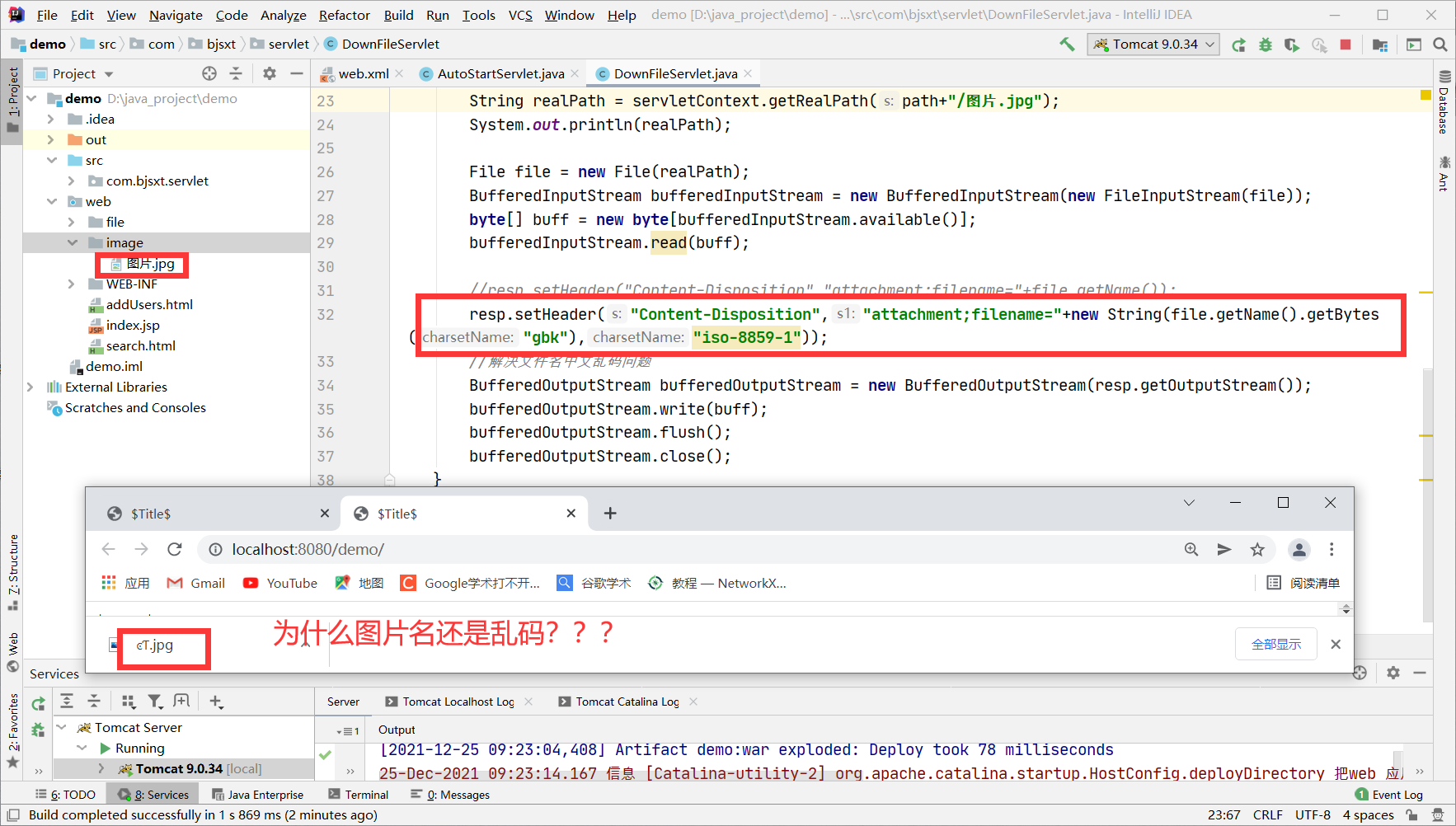Run with Coverage icon in toolbar
Screen dimensions: 1456x826
[1292, 45]
